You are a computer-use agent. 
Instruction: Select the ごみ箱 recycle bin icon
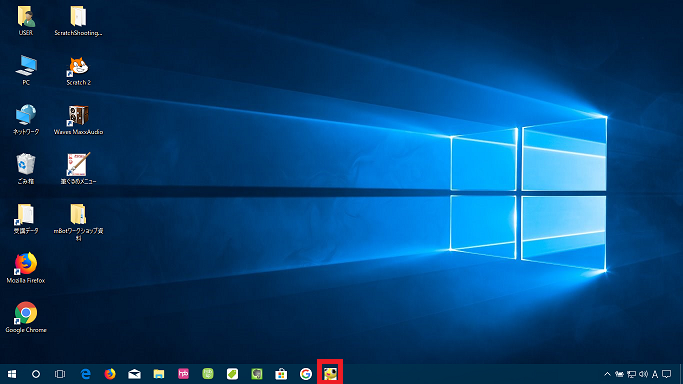26,168
